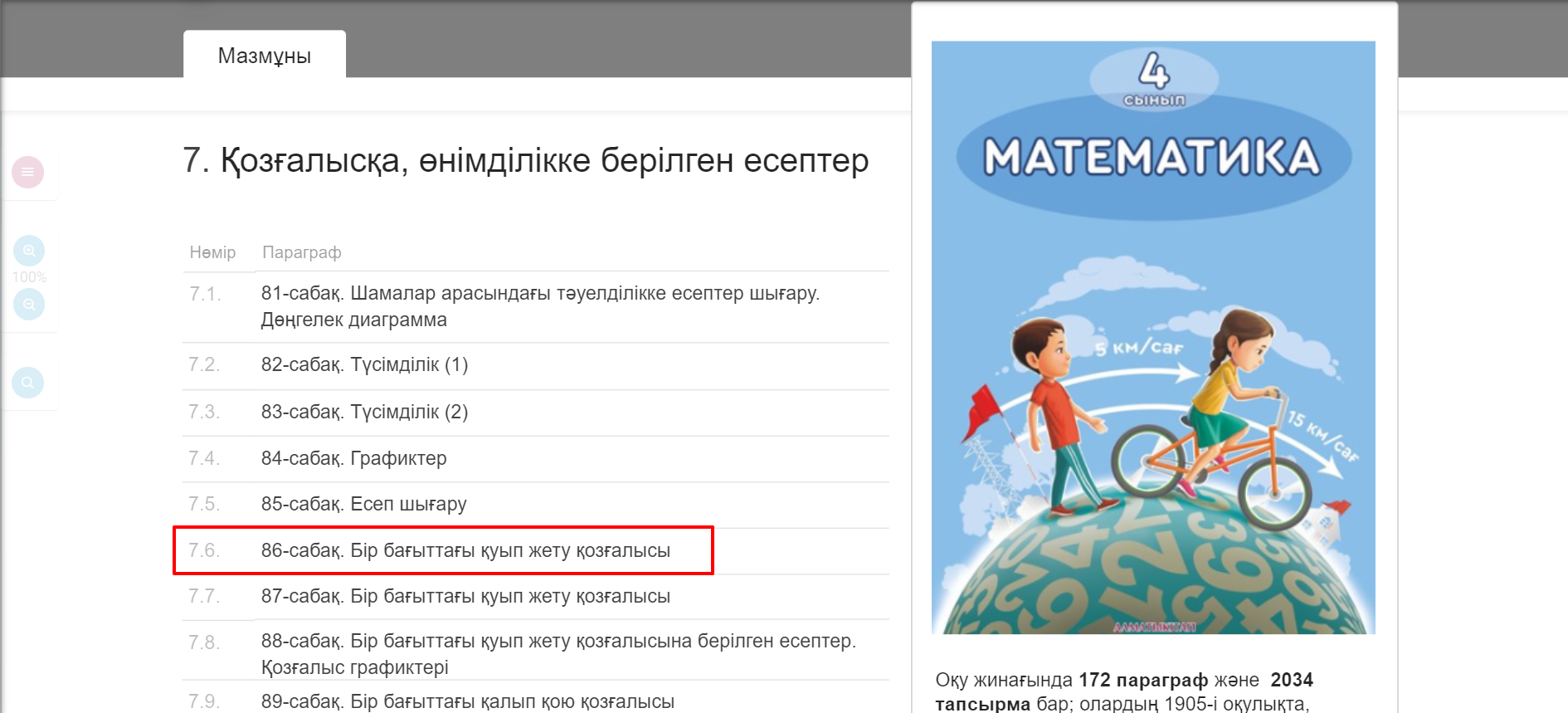
Task: Open 7.7 lesson 87-сабақ қуып жету қозғалысы
Action: [465, 596]
